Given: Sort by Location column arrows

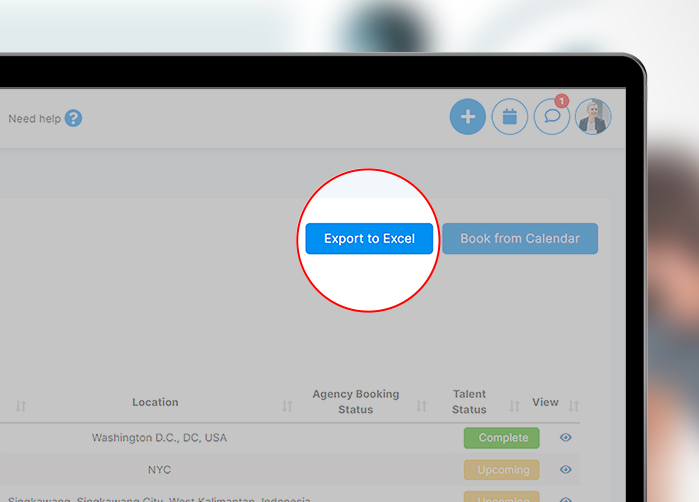Looking at the screenshot, I should coord(287,406).
